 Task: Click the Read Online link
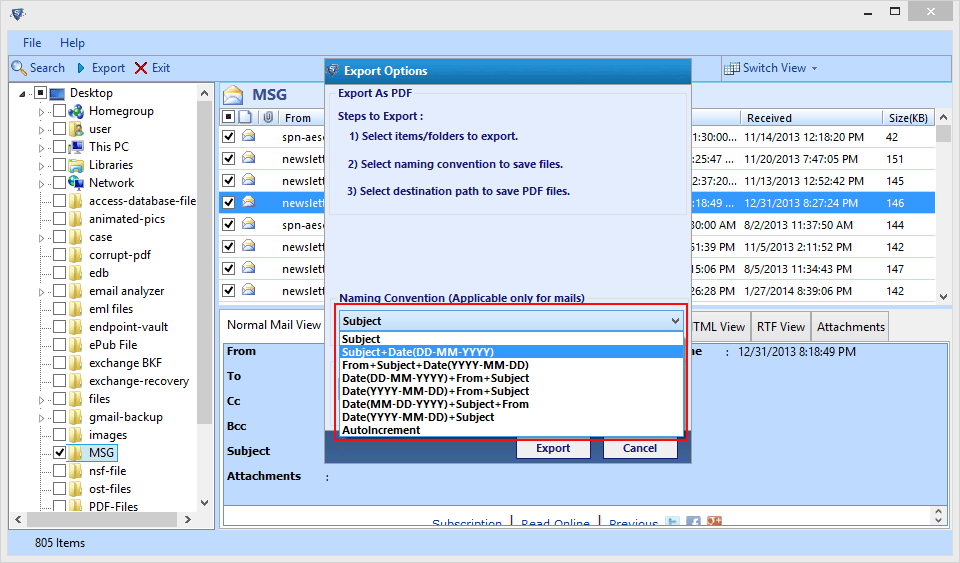pyautogui.click(x=555, y=523)
